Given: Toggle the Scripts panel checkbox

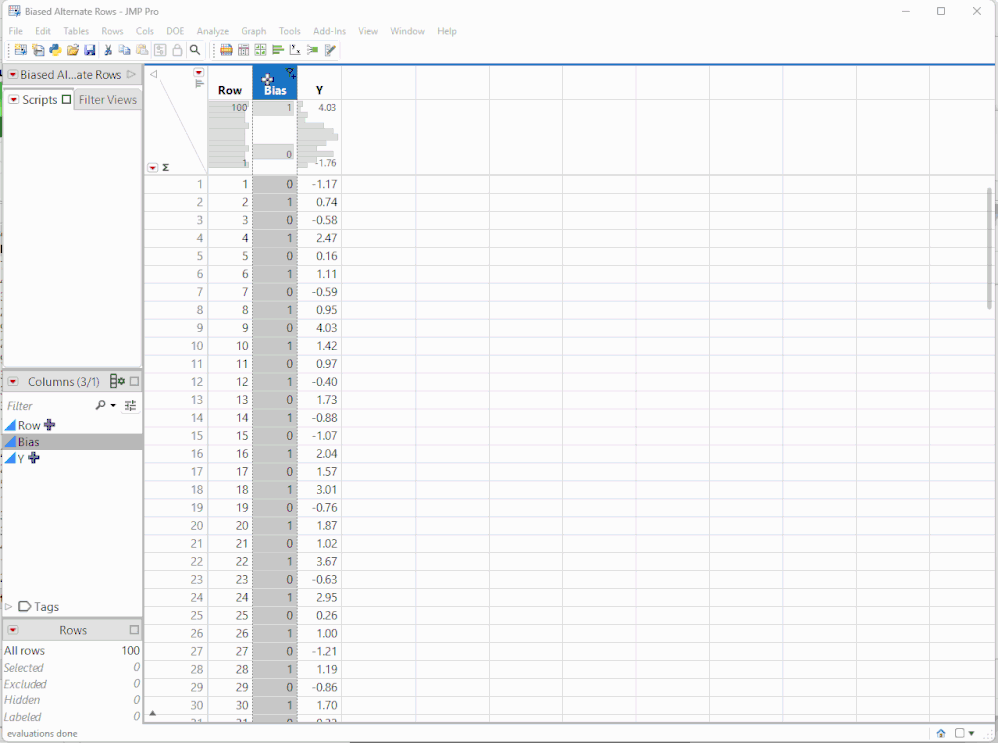Looking at the screenshot, I should (x=66, y=99).
